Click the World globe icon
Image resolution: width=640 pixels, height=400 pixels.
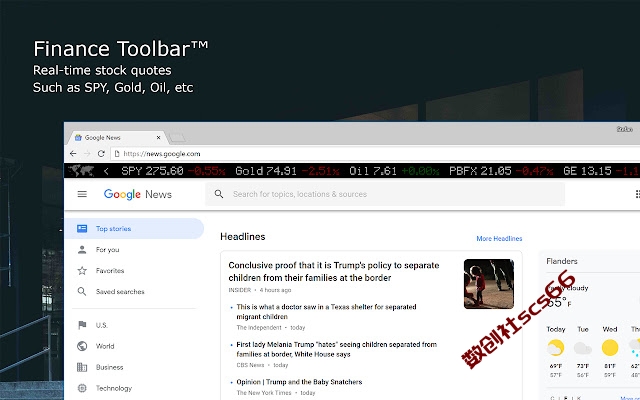click(82, 346)
